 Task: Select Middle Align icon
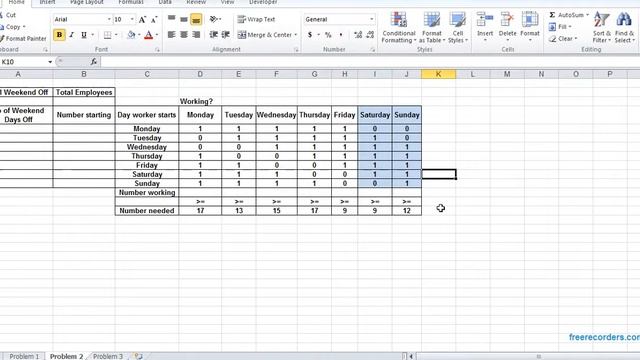click(x=184, y=19)
